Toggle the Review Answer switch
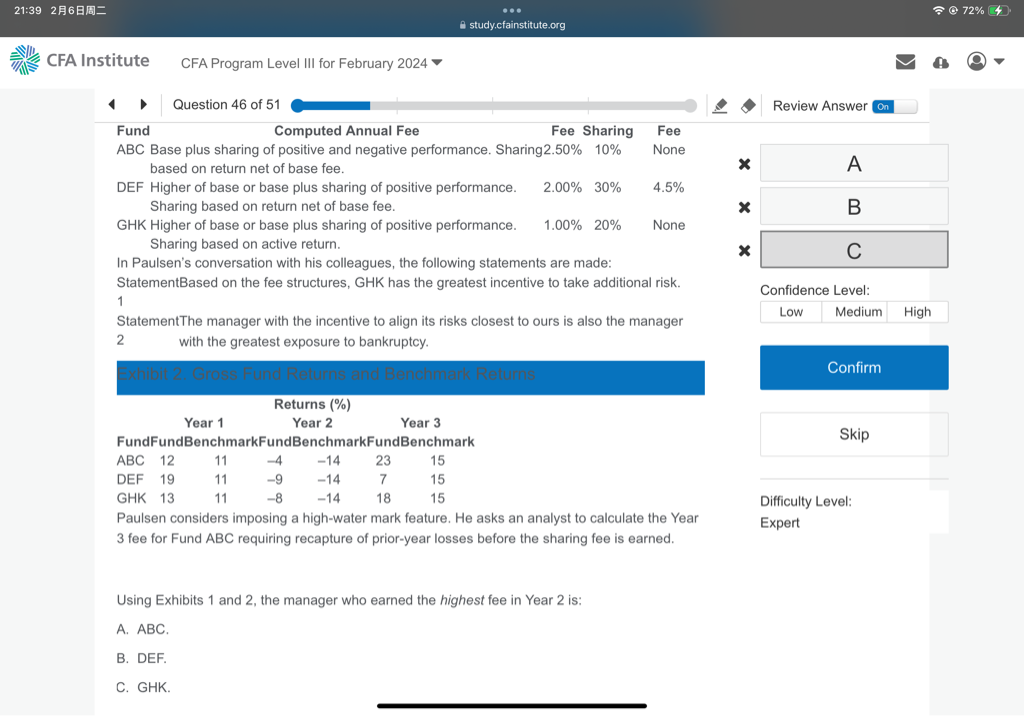The height and width of the screenshot is (716, 1024). (895, 106)
